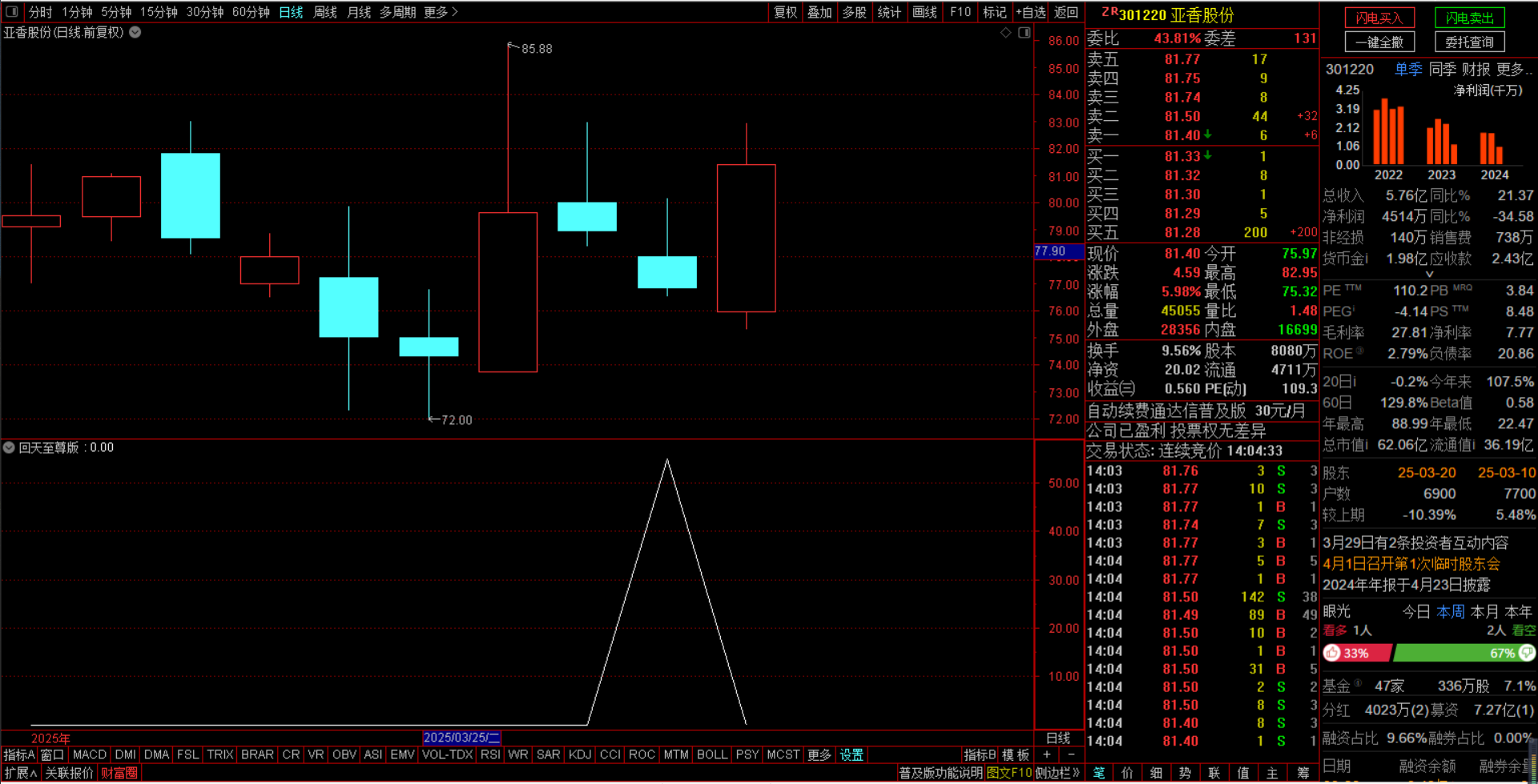
Task: Switch to 1分钟 period
Action: pyautogui.click(x=77, y=12)
